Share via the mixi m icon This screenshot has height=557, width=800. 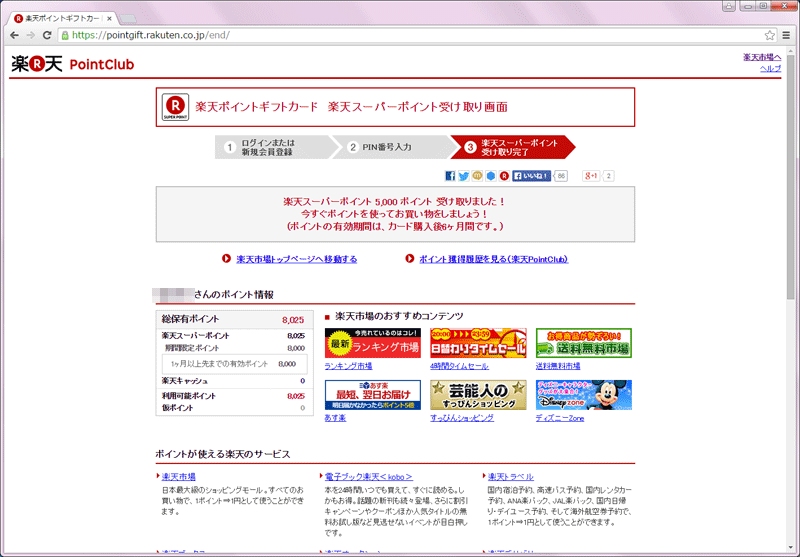477,176
